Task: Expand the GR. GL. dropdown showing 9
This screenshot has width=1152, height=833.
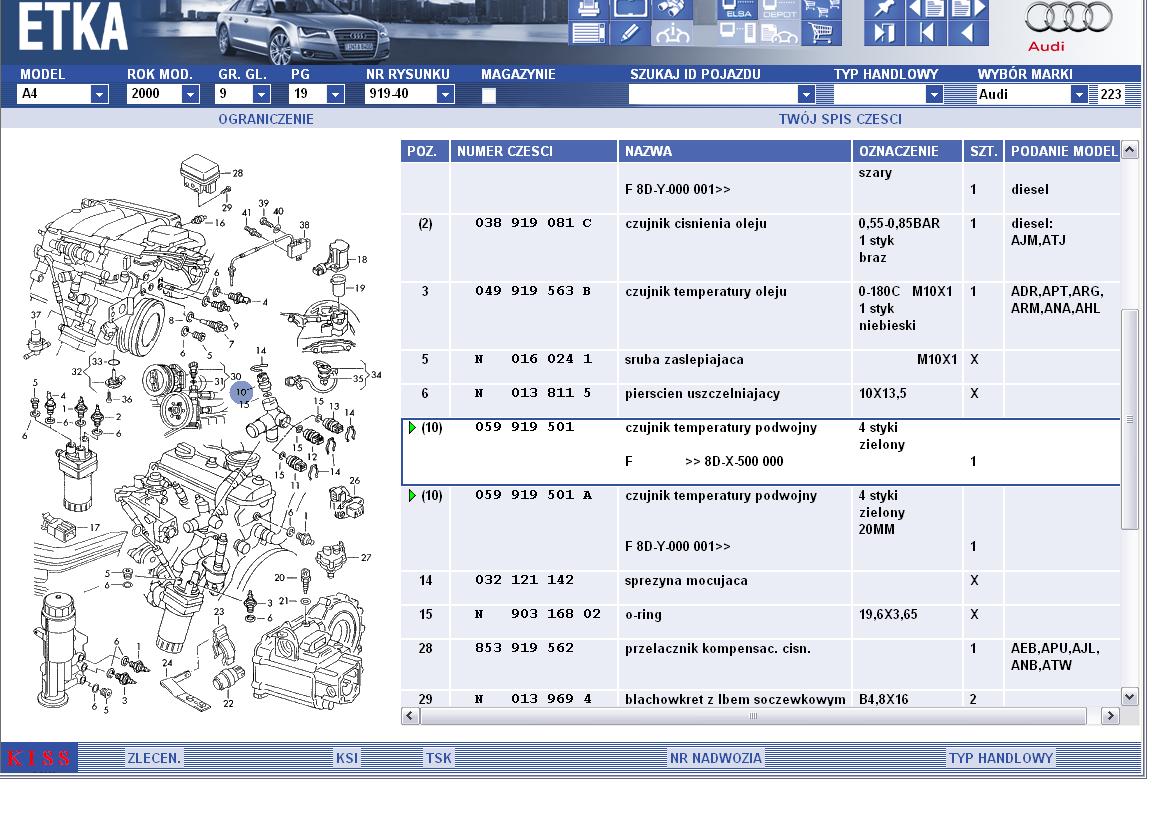Action: 262,94
